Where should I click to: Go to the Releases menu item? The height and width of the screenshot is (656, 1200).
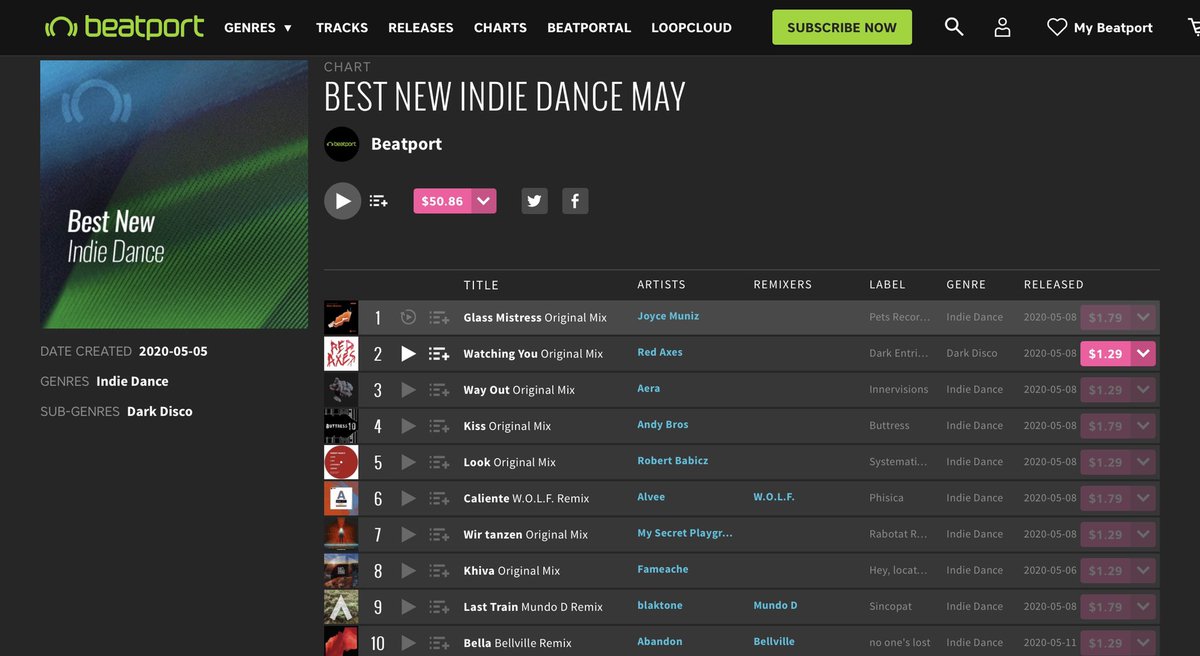[x=421, y=27]
